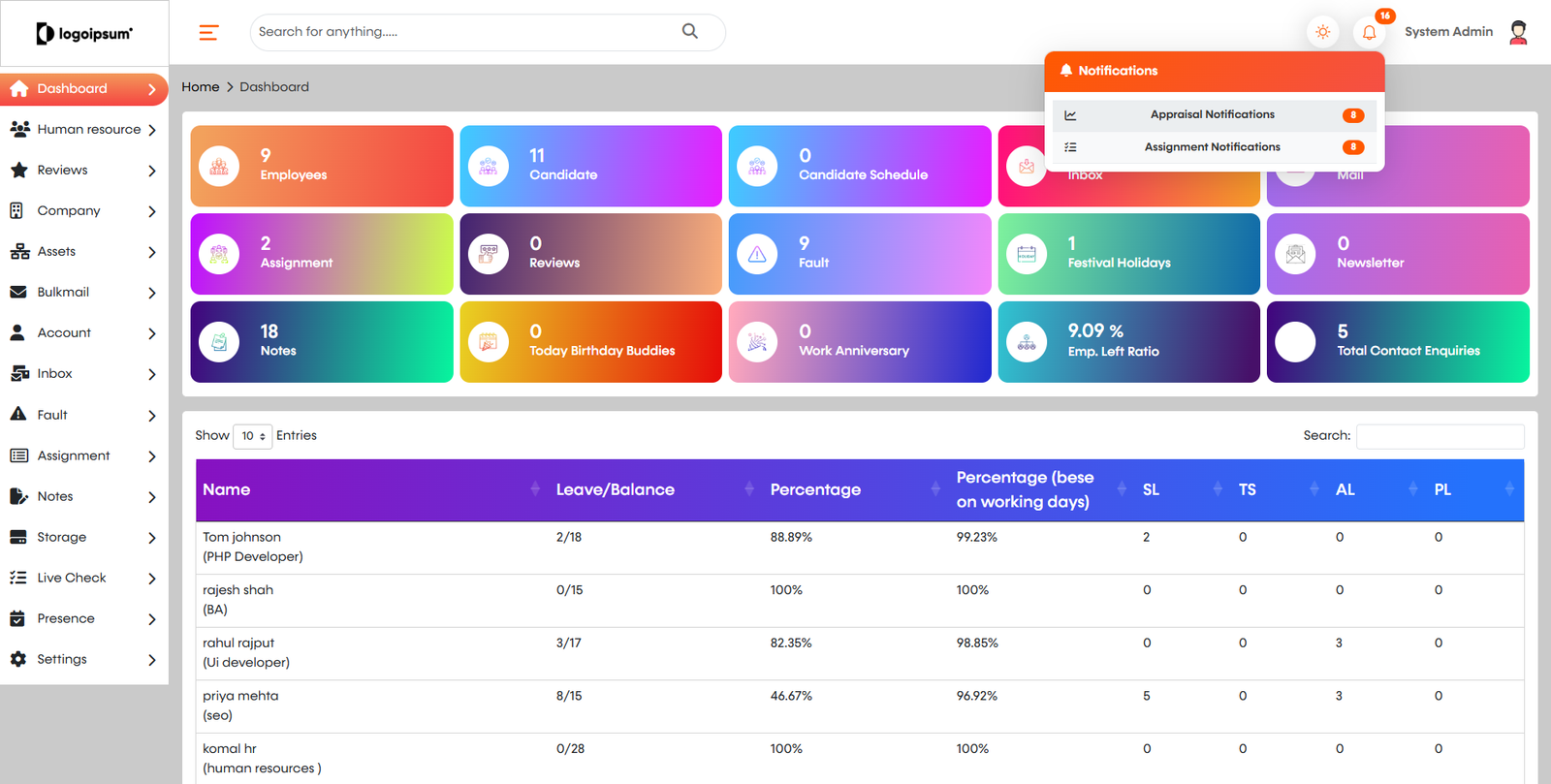1551x784 pixels.
Task: Go to Home breadcrumb link
Action: [x=201, y=87]
